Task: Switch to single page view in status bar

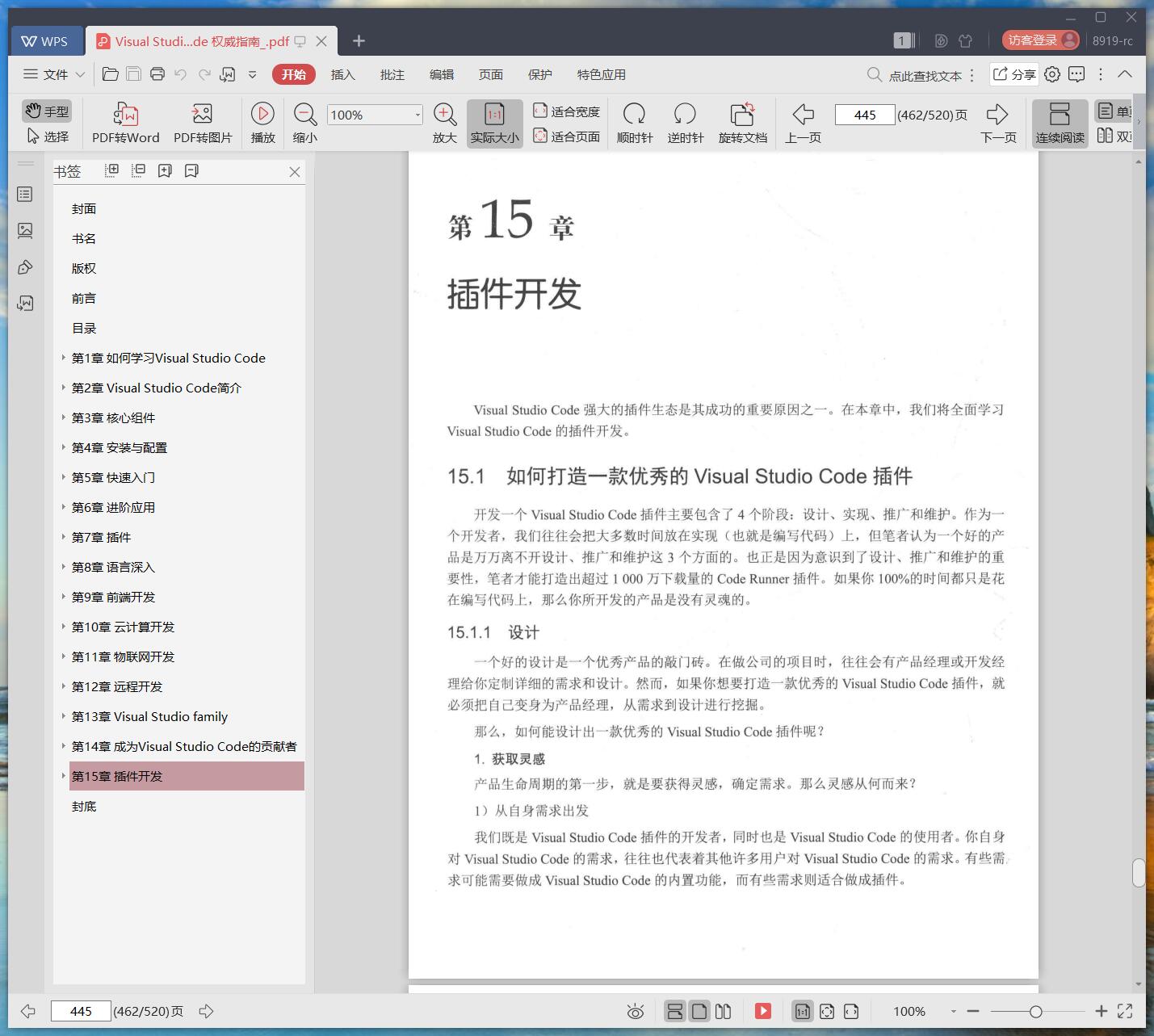Action: coord(699,1011)
